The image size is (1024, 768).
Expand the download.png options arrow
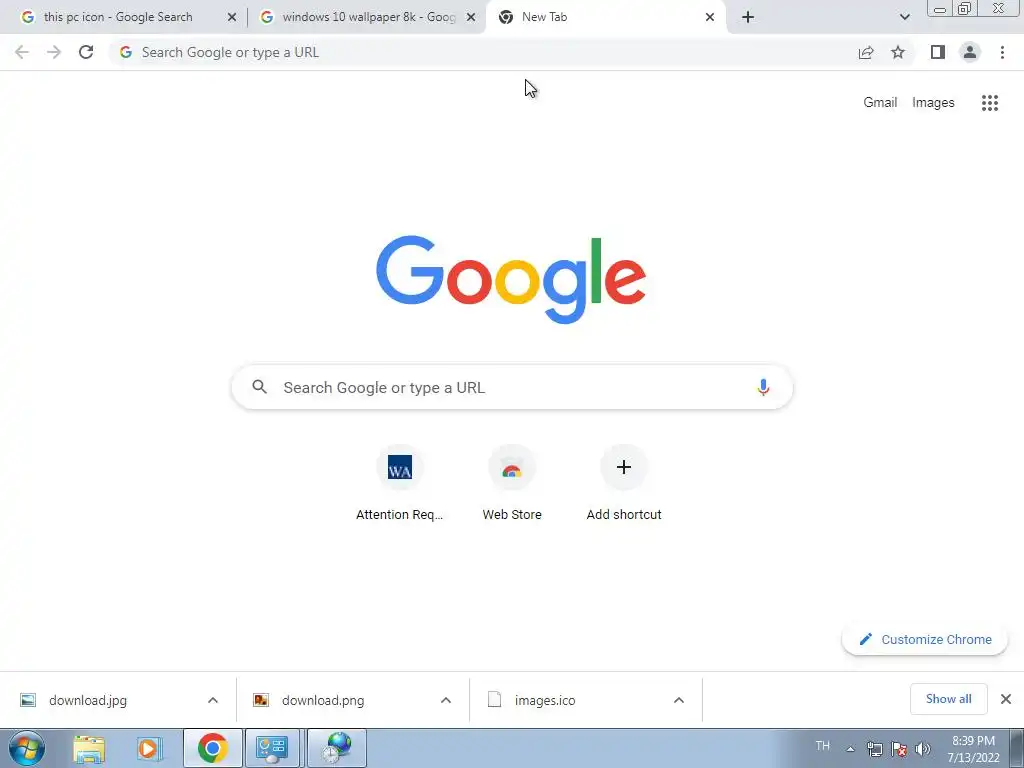coord(446,700)
